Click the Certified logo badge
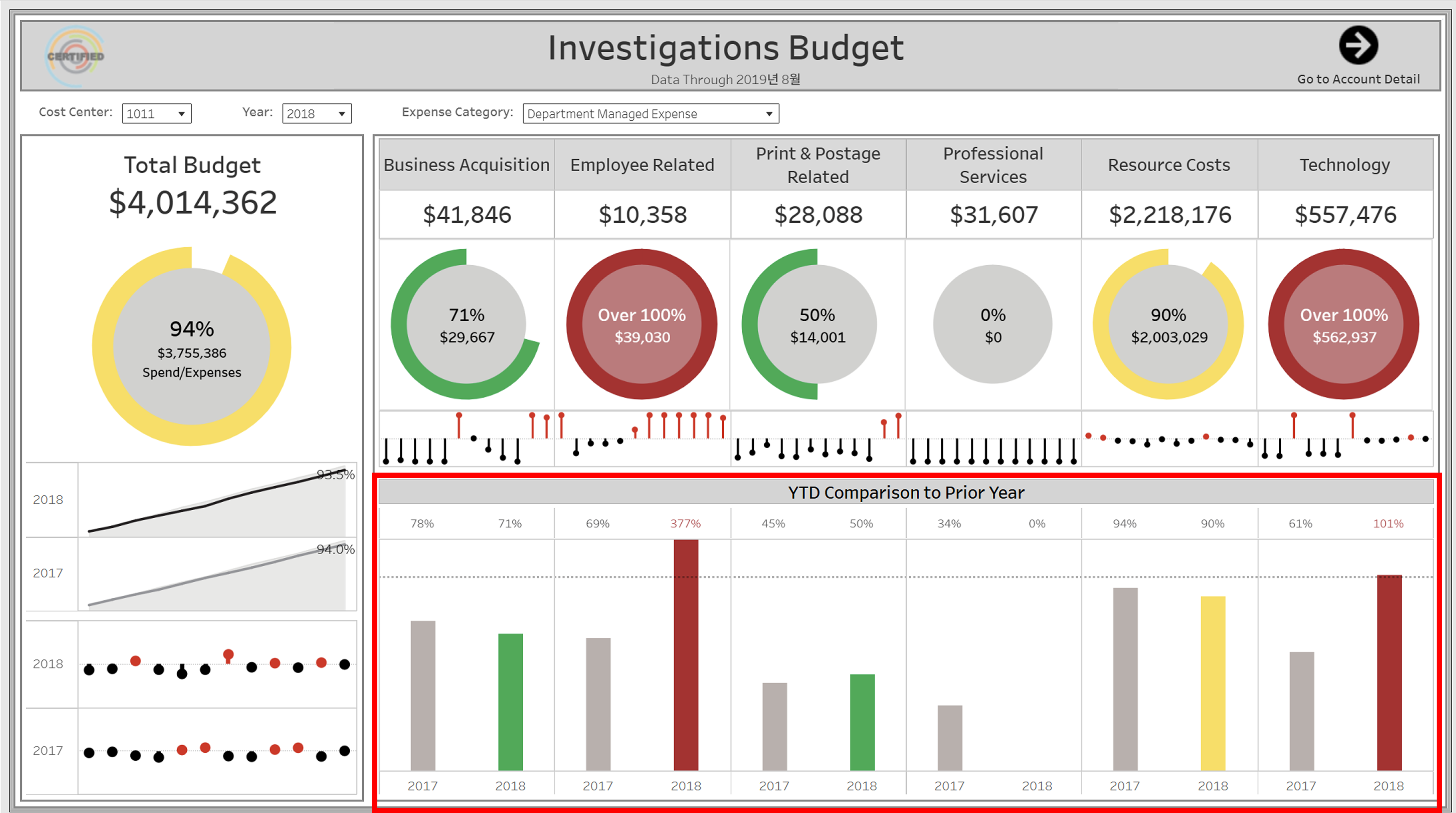Viewport: 1456px width, 813px height. (75, 56)
